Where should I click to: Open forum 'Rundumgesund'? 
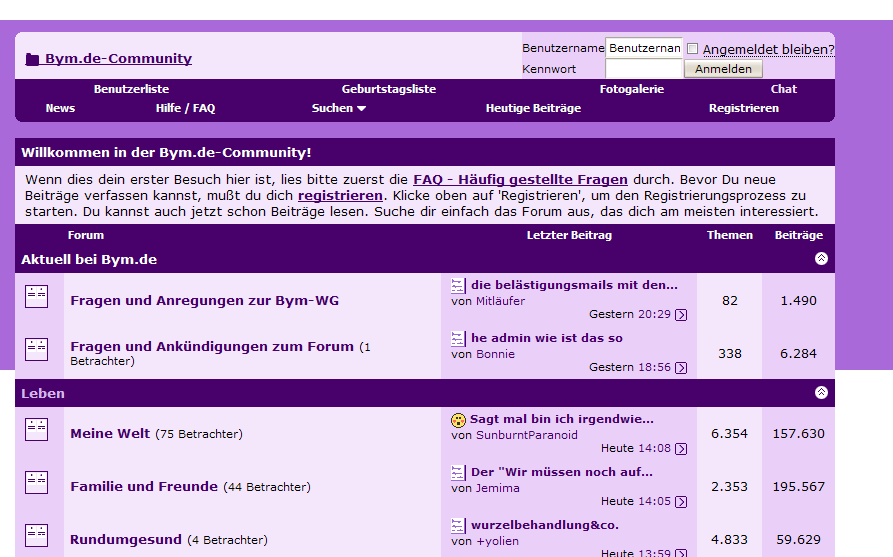[x=126, y=540]
